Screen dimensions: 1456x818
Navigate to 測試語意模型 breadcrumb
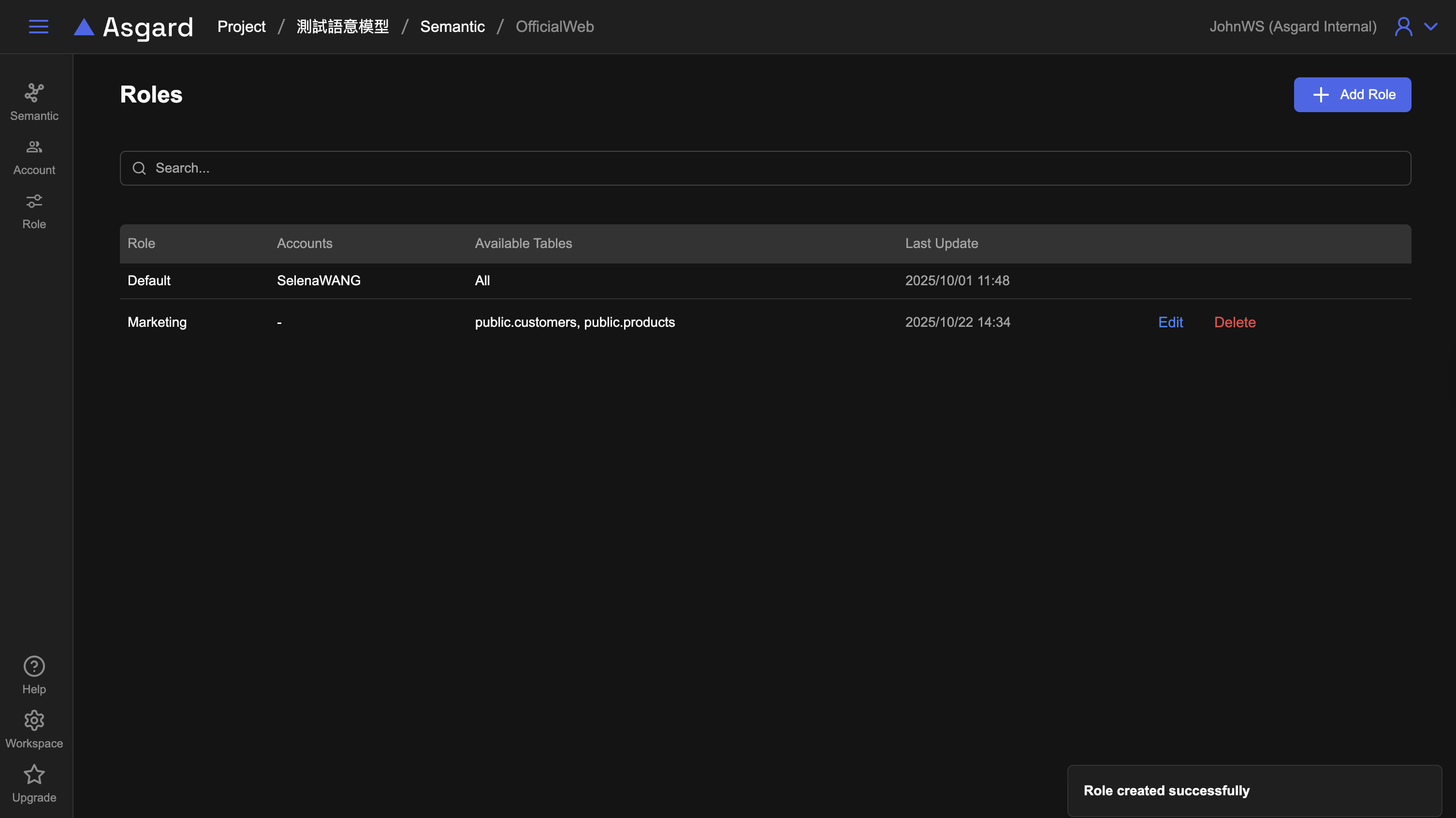coord(343,27)
